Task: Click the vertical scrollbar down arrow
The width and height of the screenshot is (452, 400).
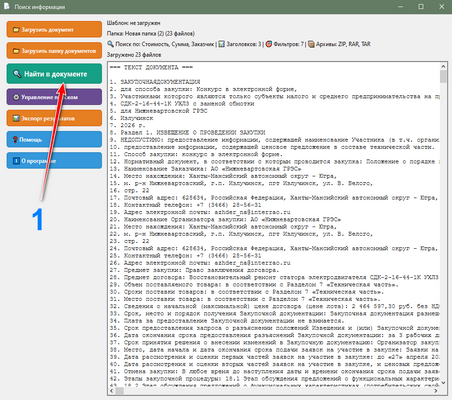Action: coord(443,382)
